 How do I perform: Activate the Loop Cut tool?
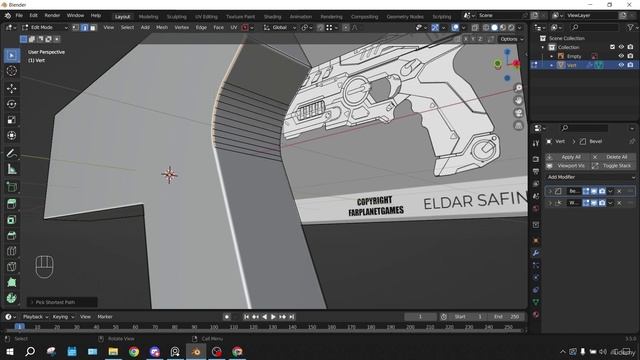click(12, 251)
